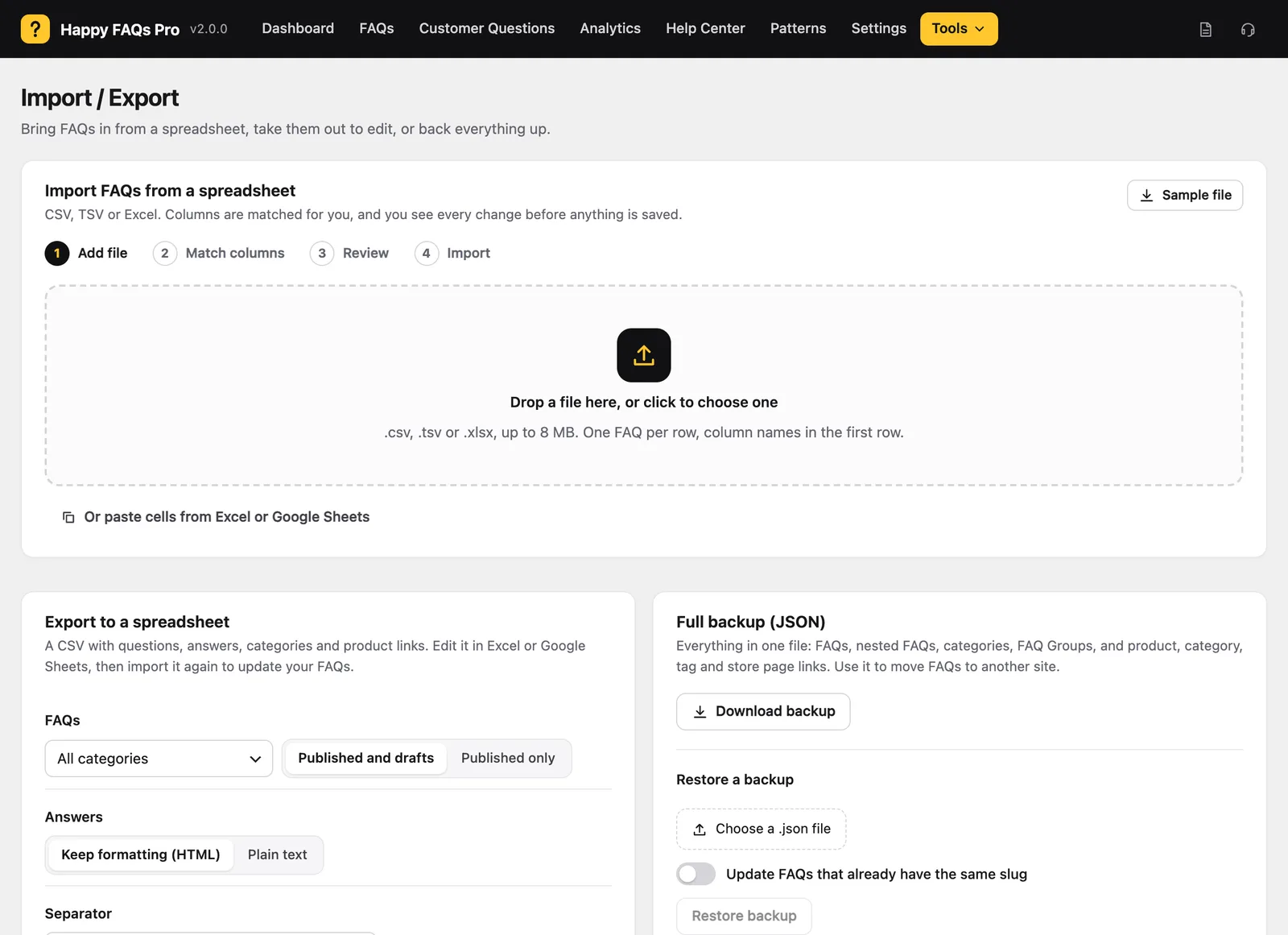The width and height of the screenshot is (1288, 935).
Task: Click step 3 Review circle
Action: click(322, 253)
